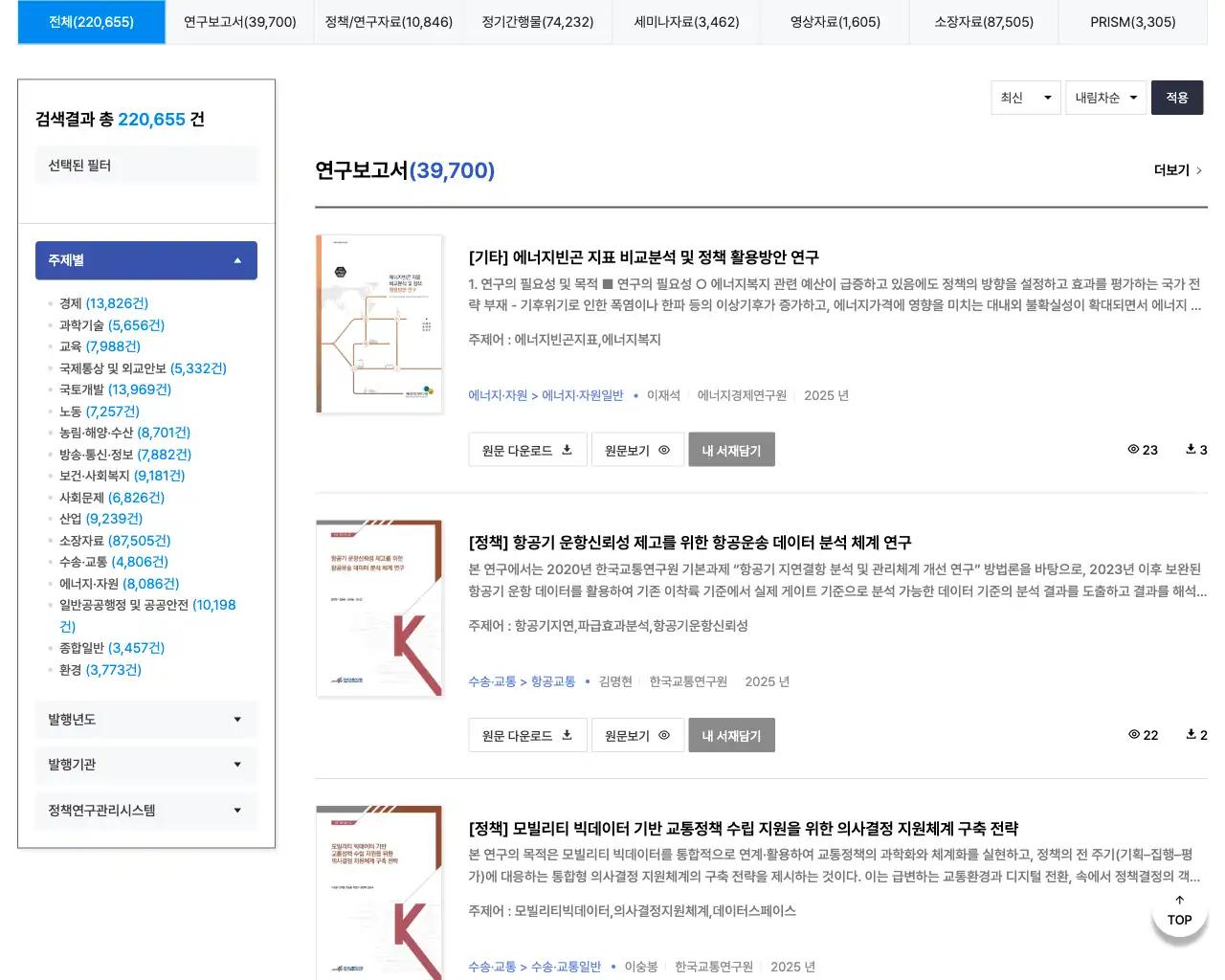Viewport: 1225px width, 980px height.
Task: Click view count eye icon showing 23
Action: (x=1134, y=450)
